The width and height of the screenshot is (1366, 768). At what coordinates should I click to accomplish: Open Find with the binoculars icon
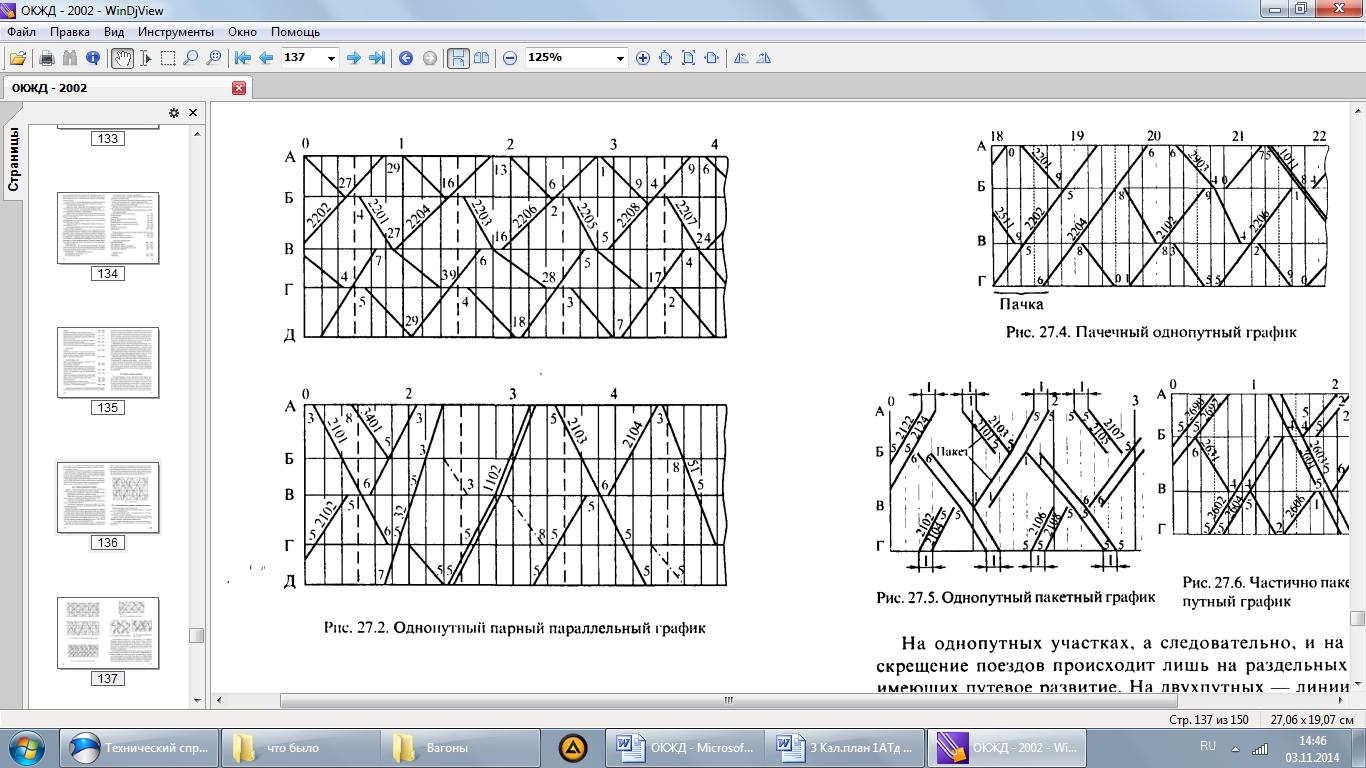tap(70, 58)
